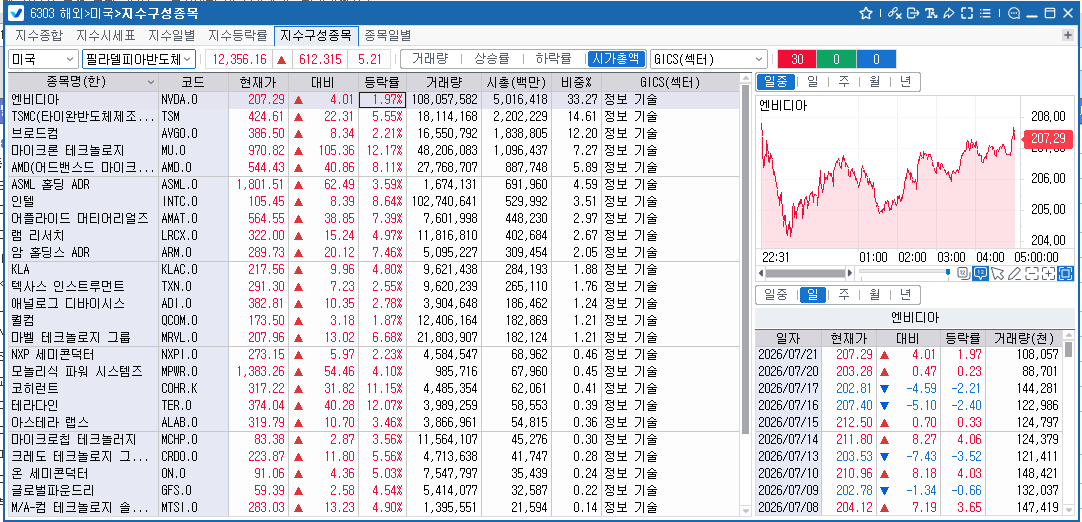Sort list by 거래량 button
The image size is (1082, 522).
[x=430, y=59]
